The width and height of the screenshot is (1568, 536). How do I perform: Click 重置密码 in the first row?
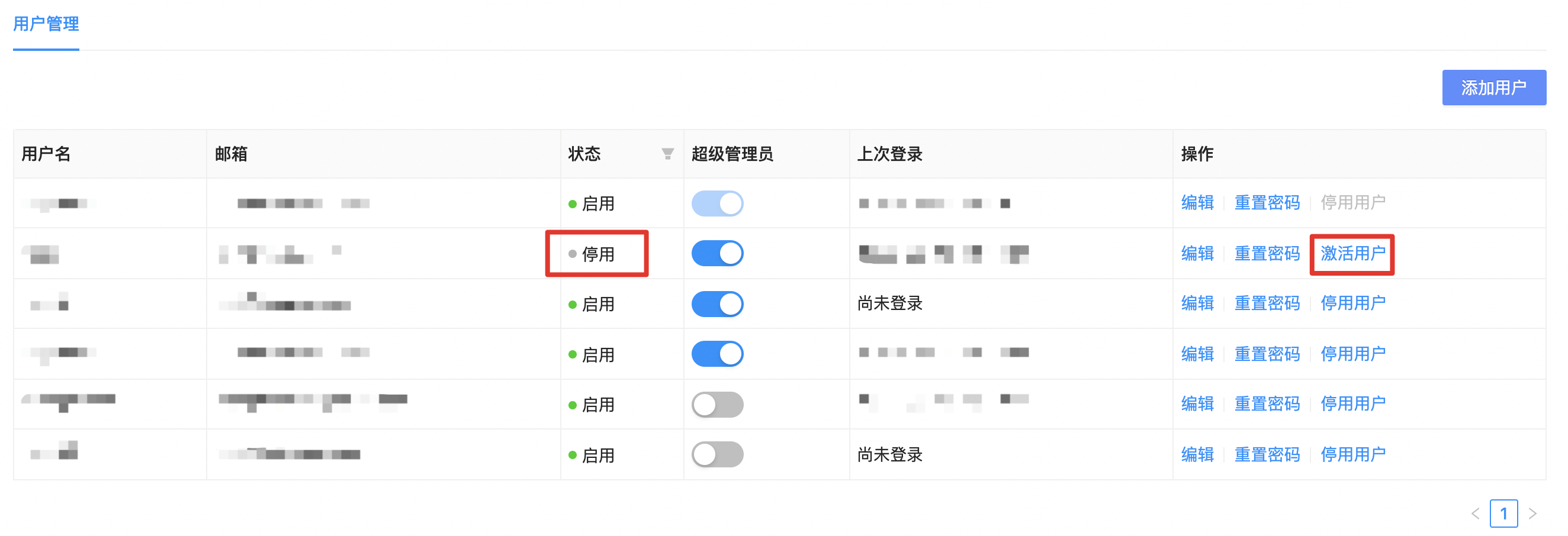point(1267,203)
